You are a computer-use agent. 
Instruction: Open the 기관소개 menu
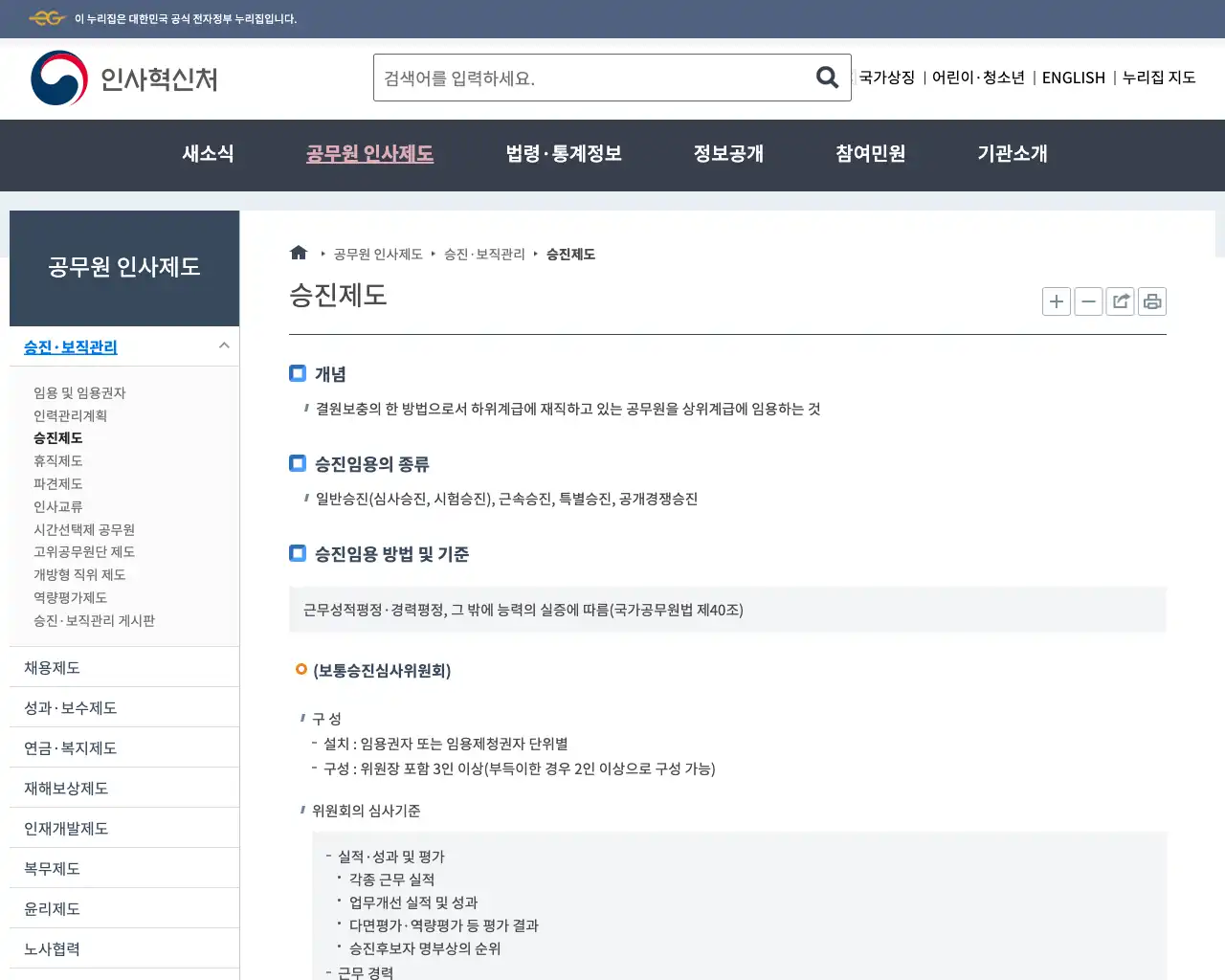(x=1013, y=153)
